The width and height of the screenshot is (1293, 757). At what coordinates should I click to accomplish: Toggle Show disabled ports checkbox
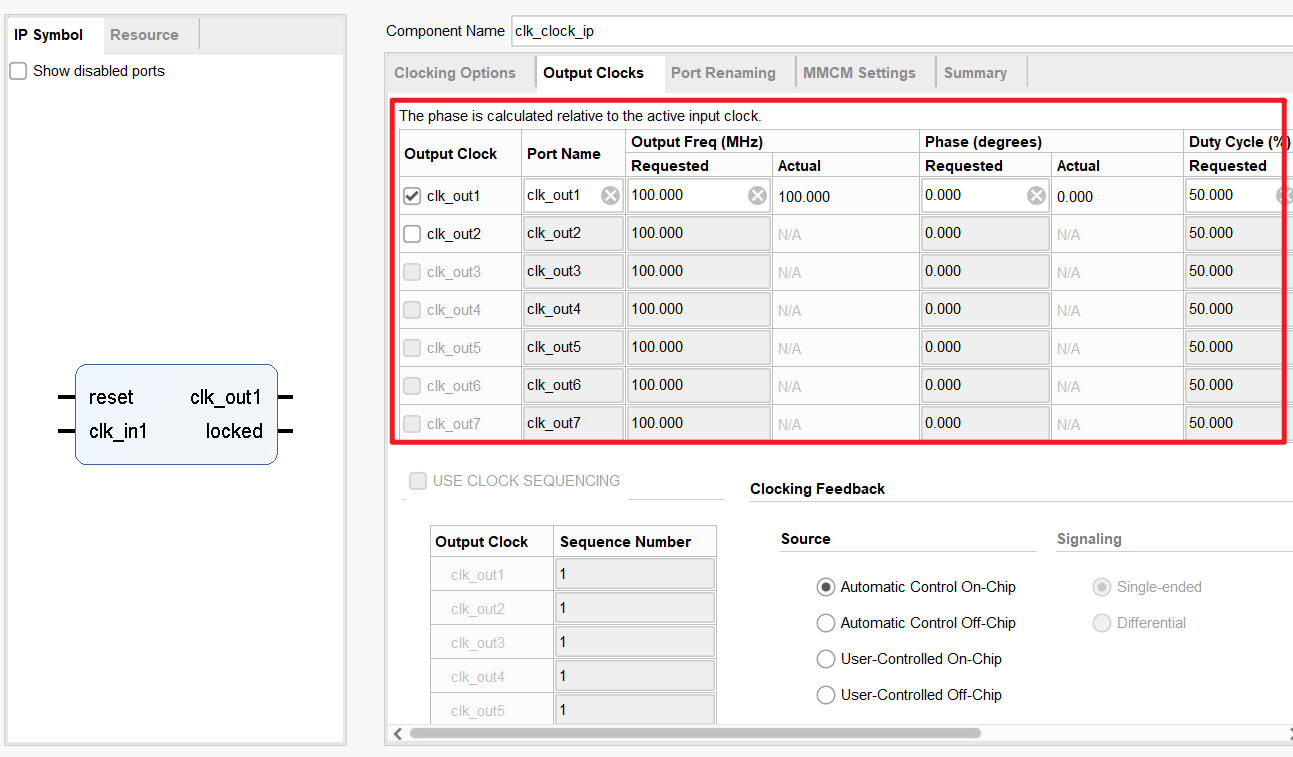click(18, 71)
